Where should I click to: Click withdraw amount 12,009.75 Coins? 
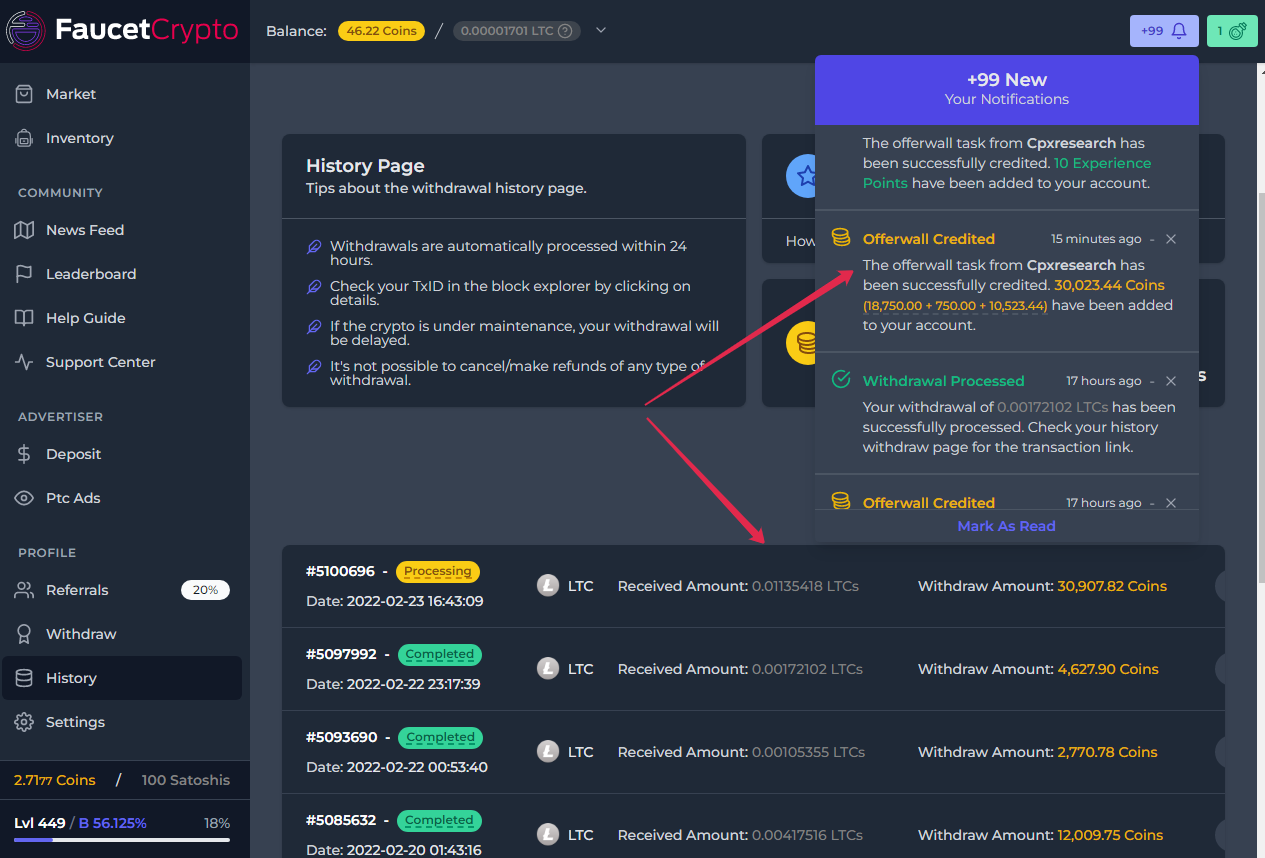coord(1110,835)
